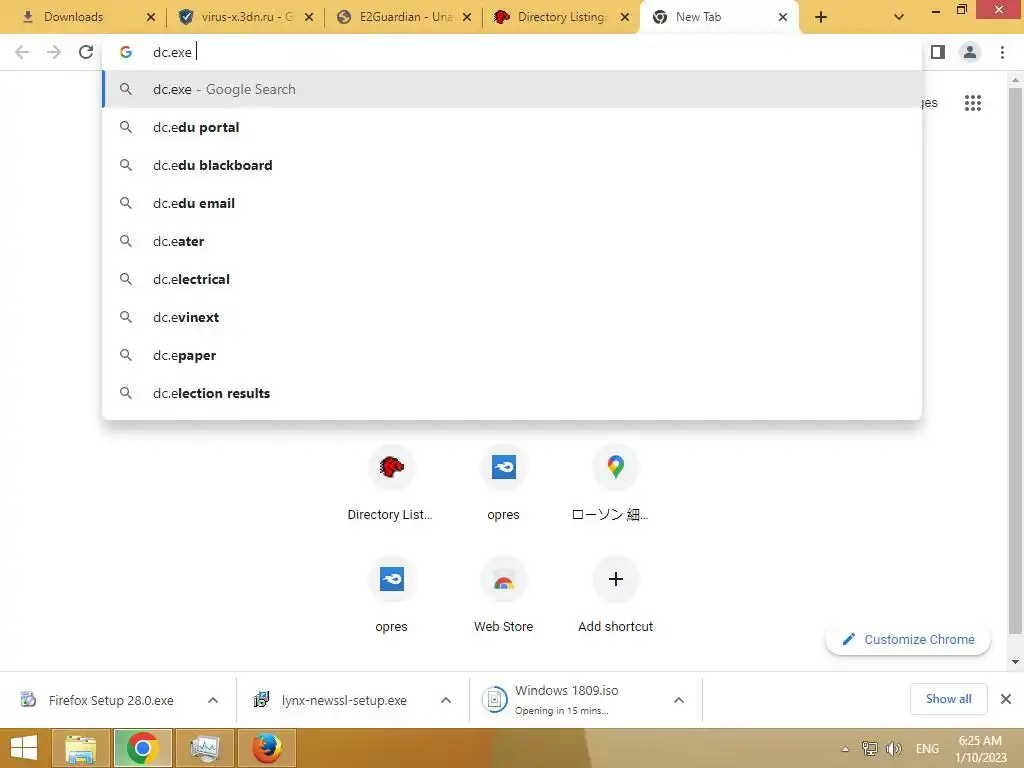Expand Windows 1809.iso download options
1024x768 pixels.
click(x=679, y=700)
